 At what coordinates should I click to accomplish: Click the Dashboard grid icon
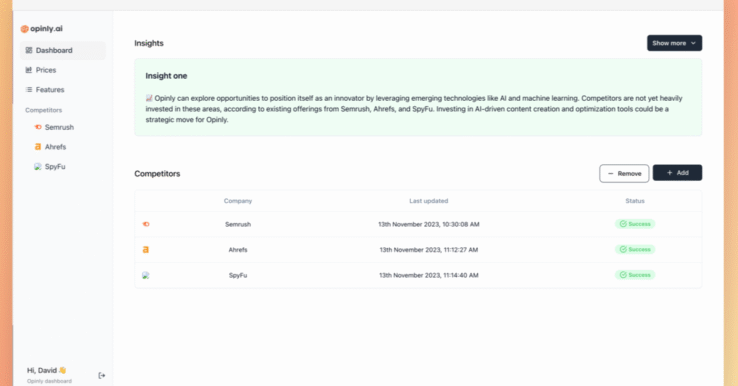(x=29, y=50)
